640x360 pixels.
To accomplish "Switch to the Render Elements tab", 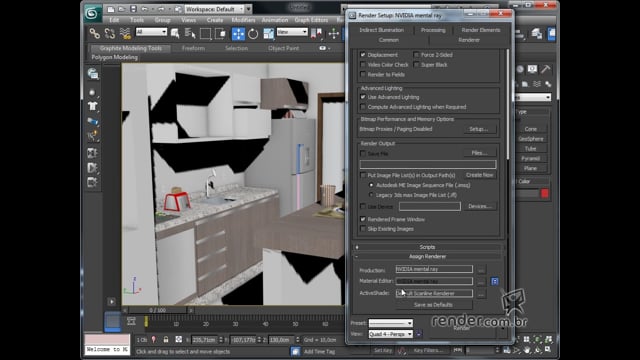I will click(481, 30).
